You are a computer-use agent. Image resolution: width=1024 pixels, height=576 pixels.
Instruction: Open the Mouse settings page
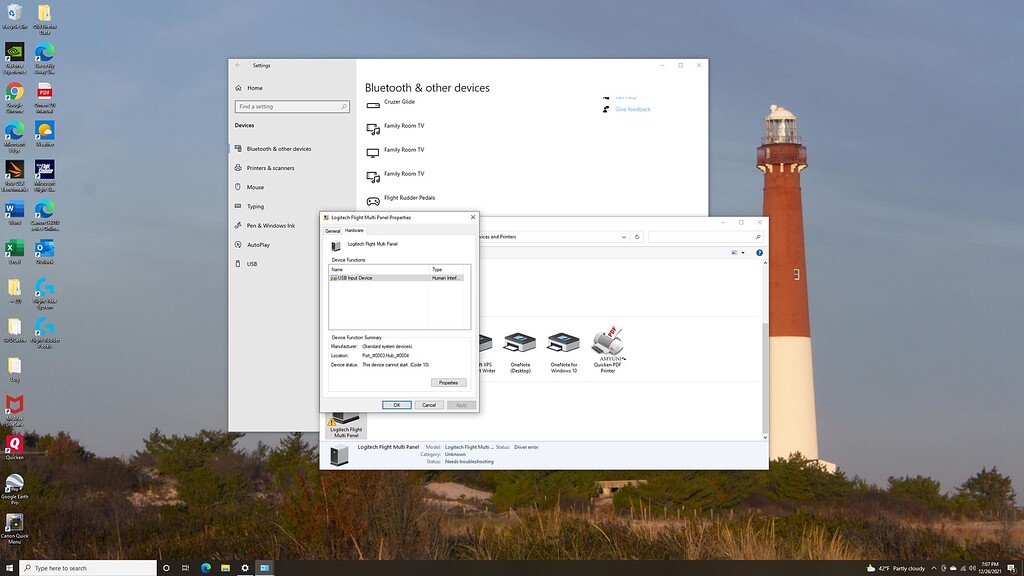255,187
